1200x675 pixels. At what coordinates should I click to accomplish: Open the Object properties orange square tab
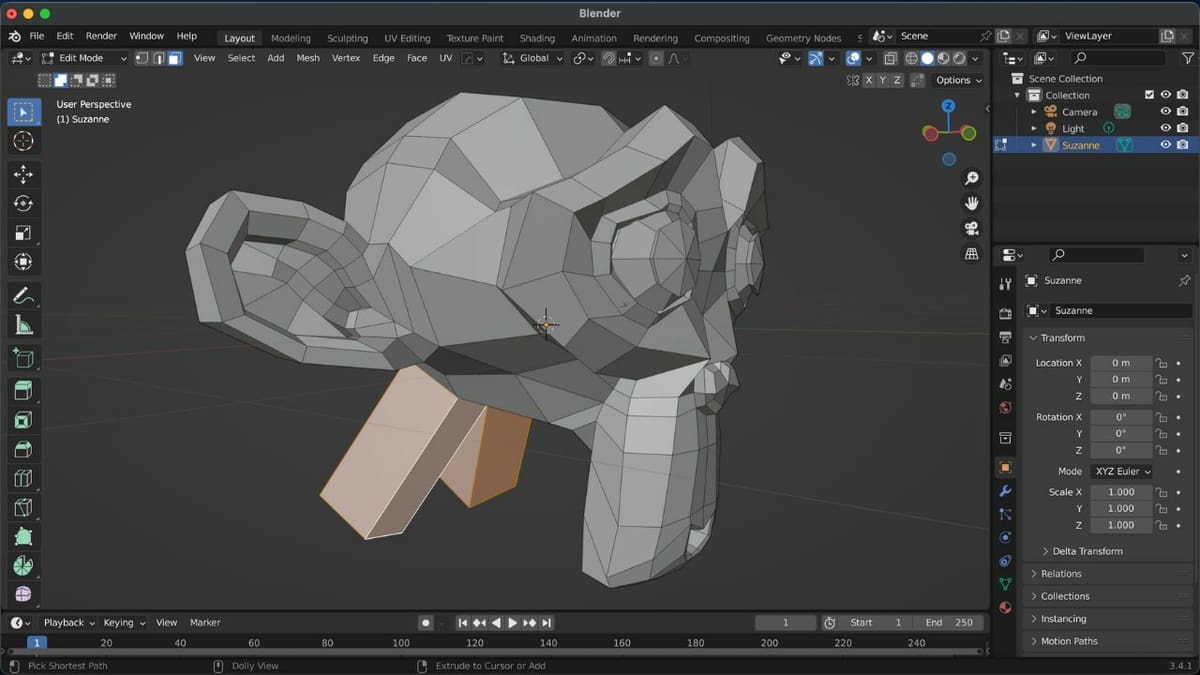pos(1006,467)
